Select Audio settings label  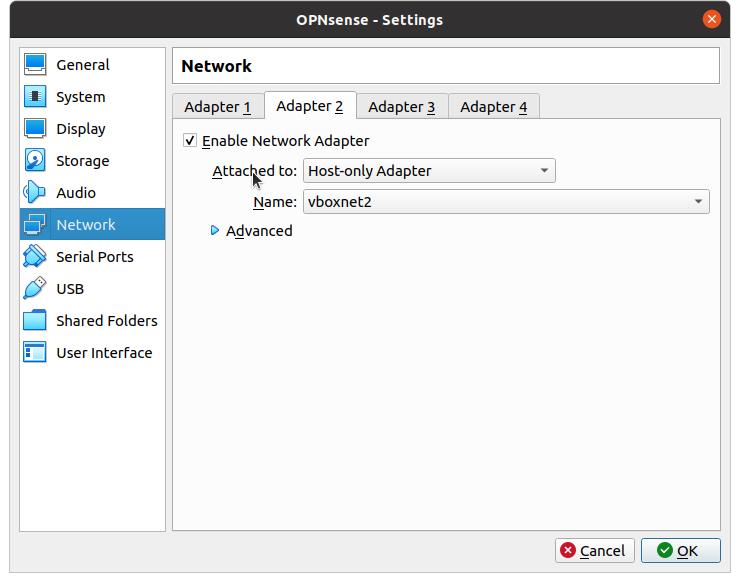pos(76,193)
